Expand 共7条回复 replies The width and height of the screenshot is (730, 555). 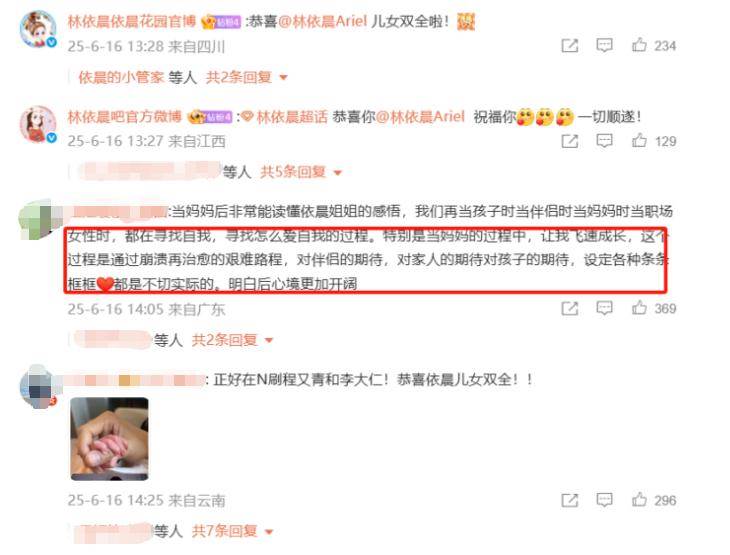[x=233, y=531]
